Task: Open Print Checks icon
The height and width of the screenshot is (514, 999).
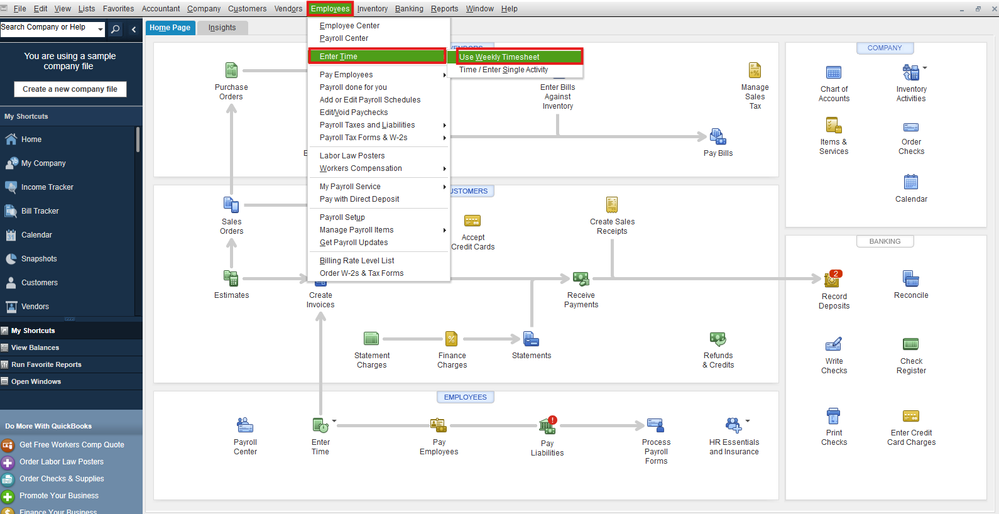Action: [834, 417]
